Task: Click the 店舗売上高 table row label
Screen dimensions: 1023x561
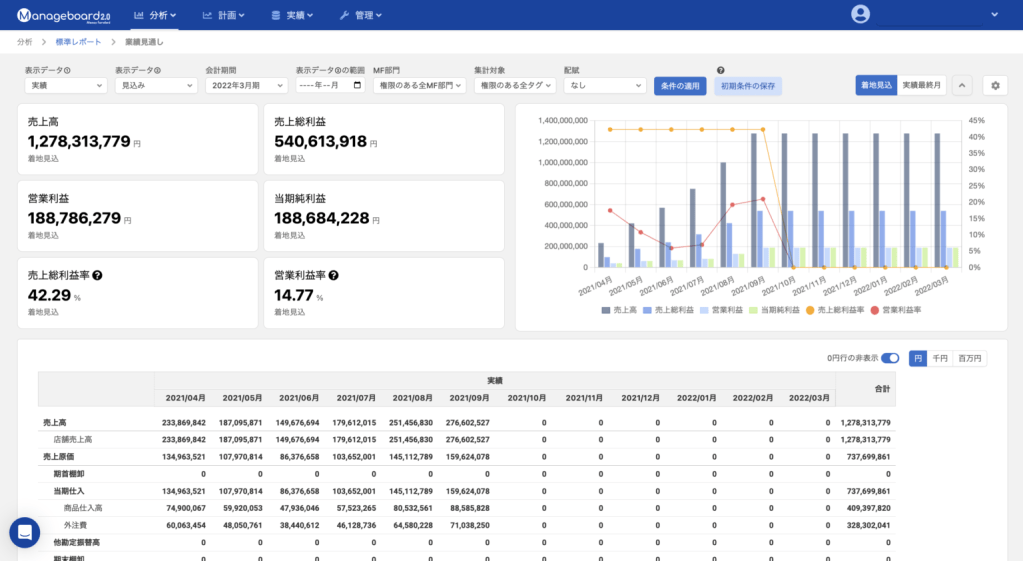Action: [x=72, y=438]
